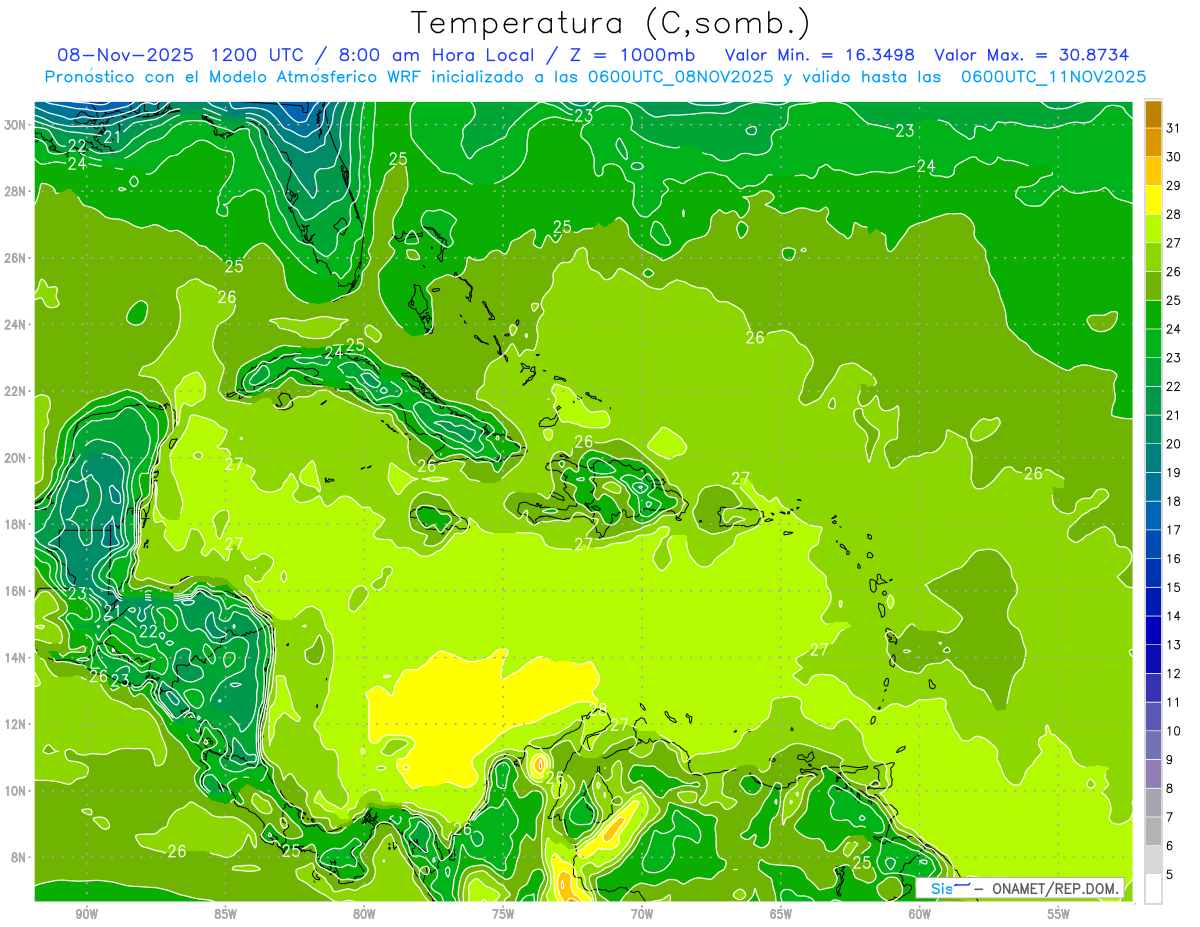This screenshot has width=1200, height=927.
Task: Click the '30N' latitude axis label
Action: pos(16,125)
